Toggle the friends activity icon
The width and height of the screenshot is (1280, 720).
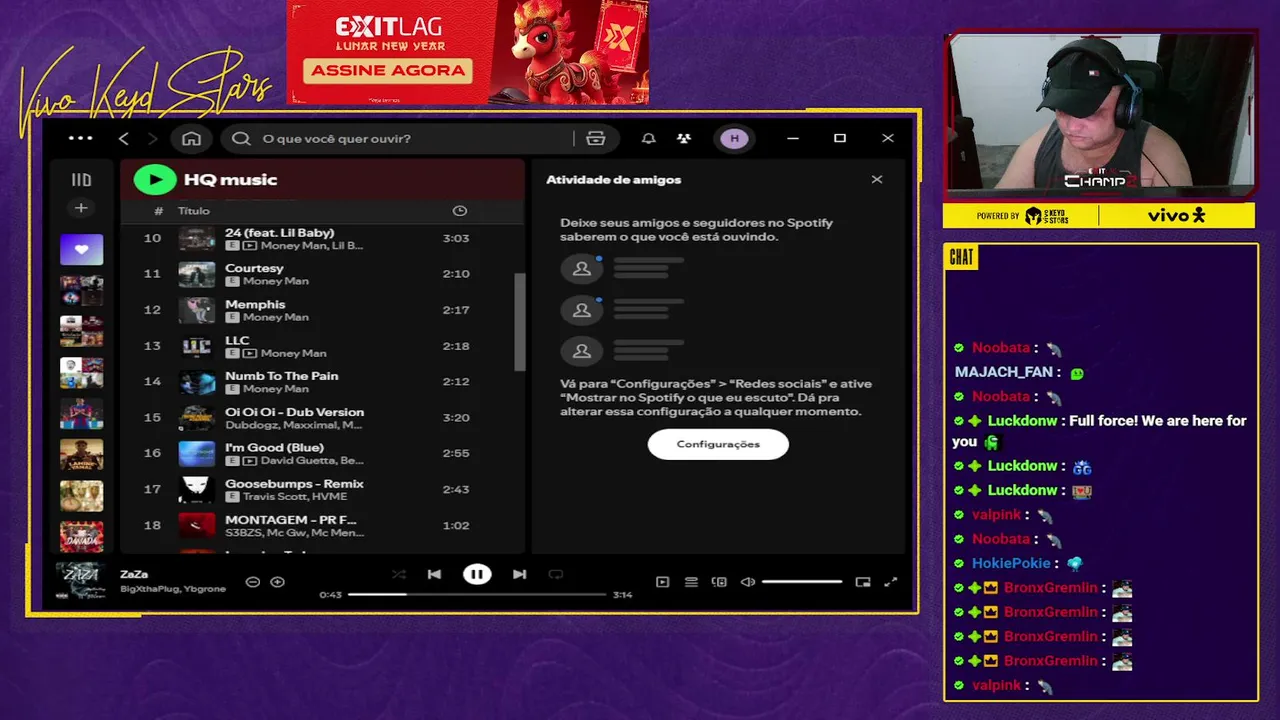684,138
